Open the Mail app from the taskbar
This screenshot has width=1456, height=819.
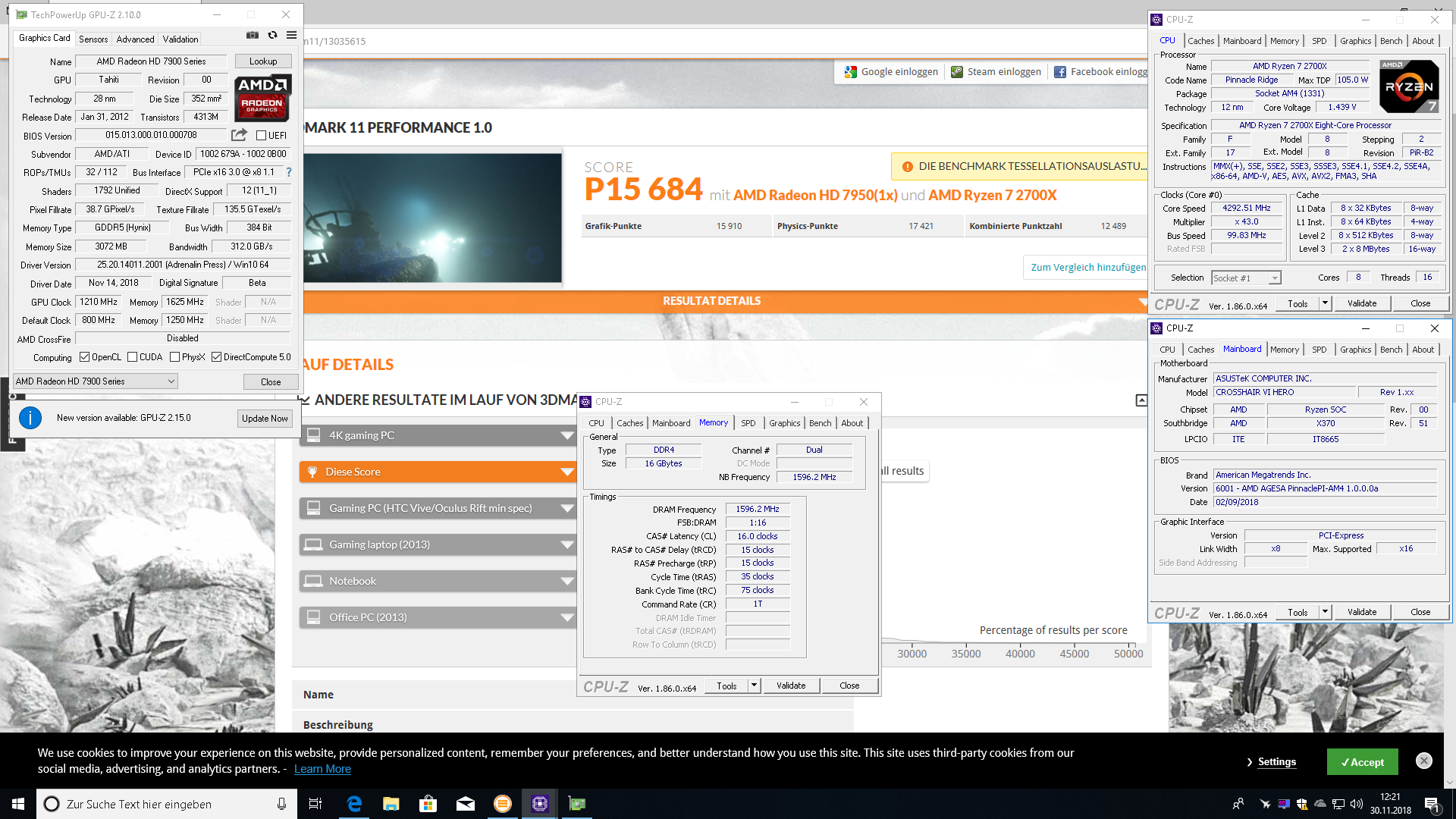click(465, 804)
